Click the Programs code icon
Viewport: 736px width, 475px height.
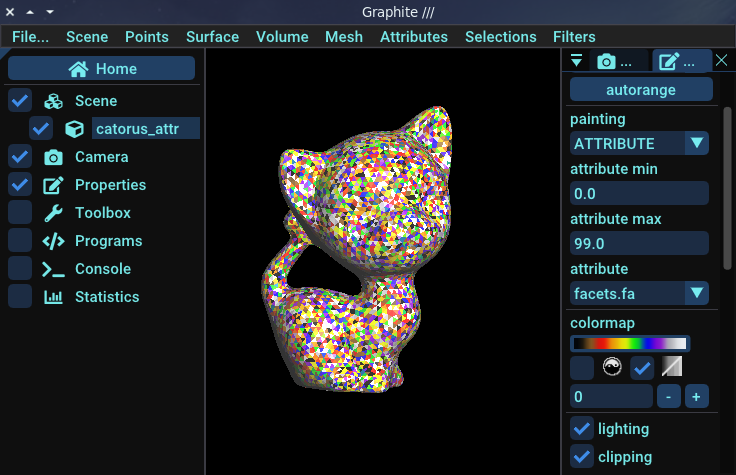[54, 241]
